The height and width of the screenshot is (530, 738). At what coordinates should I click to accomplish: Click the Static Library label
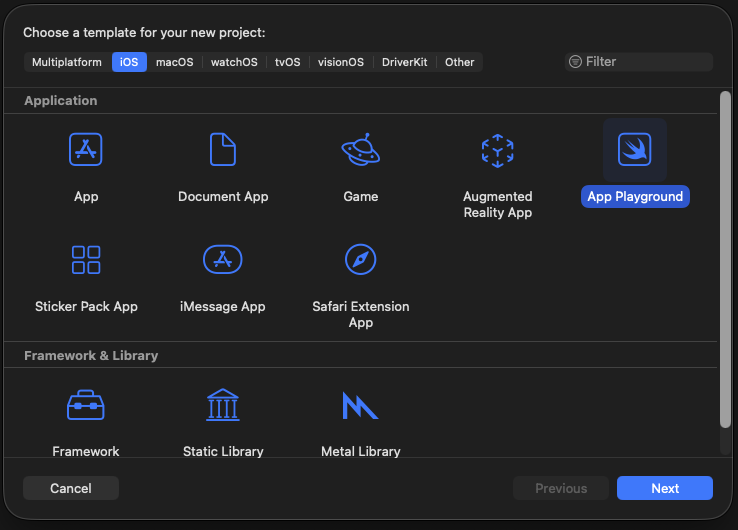(223, 451)
